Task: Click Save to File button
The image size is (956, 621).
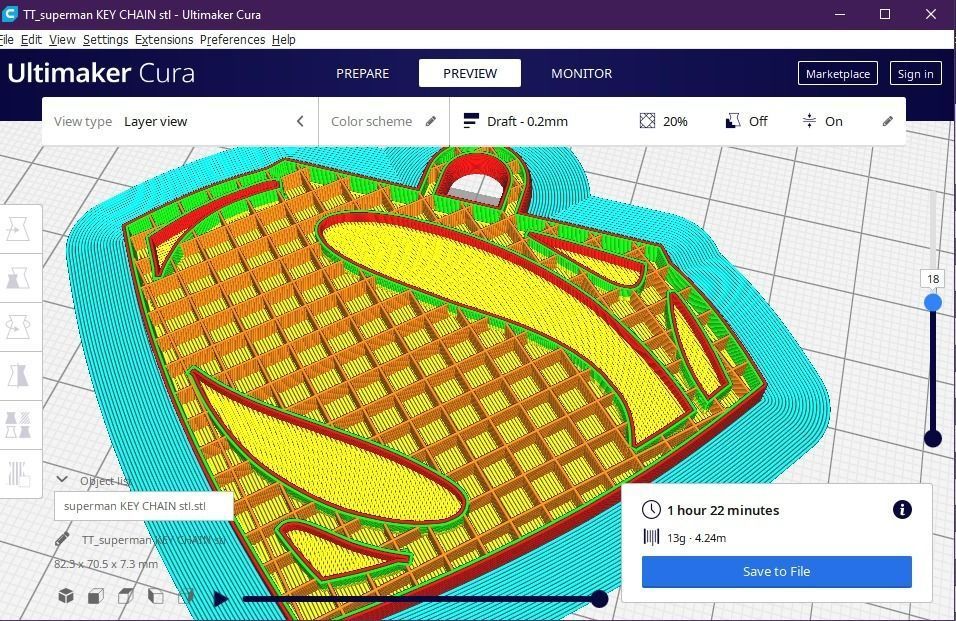Action: (776, 571)
